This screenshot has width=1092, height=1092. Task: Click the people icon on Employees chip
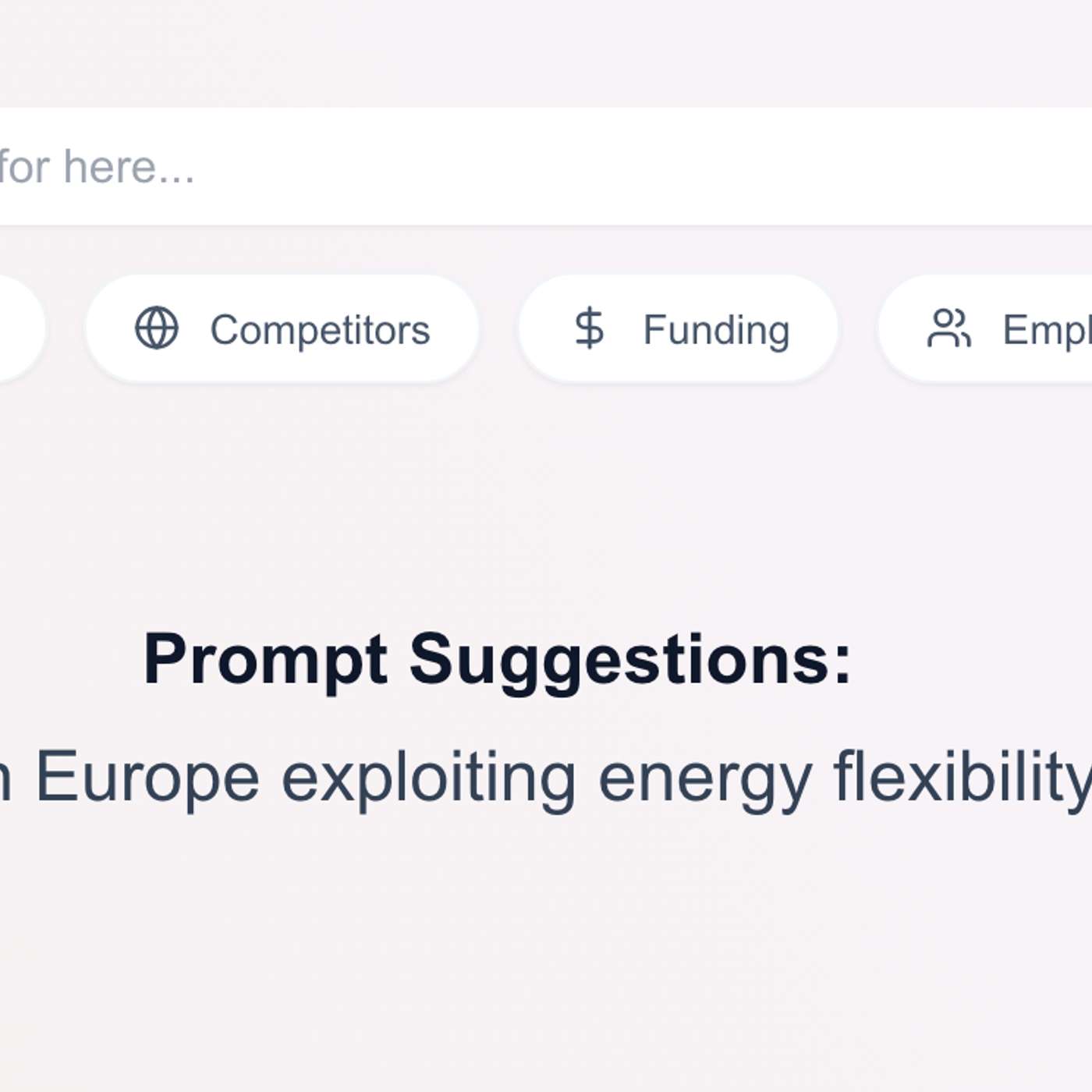click(948, 328)
